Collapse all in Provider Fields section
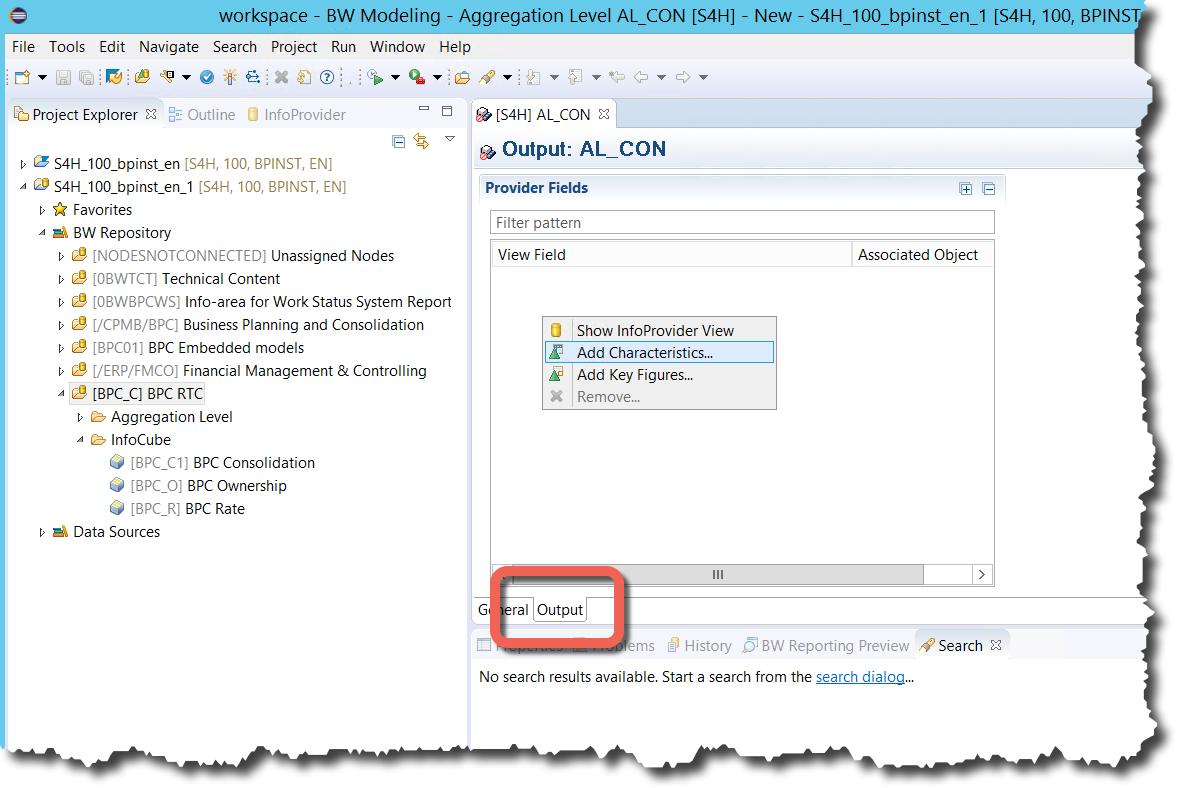Screen dimensions: 1178x788 point(988,189)
